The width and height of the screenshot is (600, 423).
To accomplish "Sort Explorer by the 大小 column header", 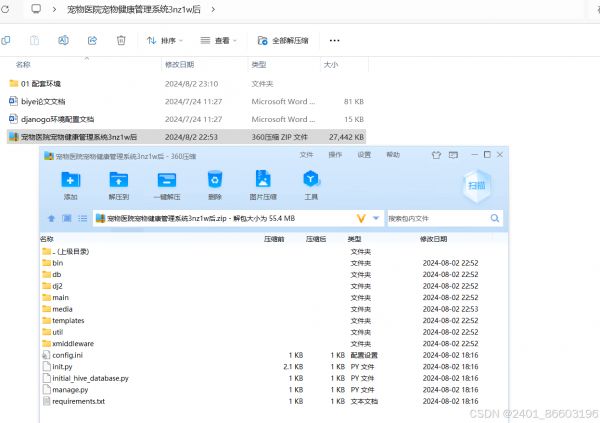I will (331, 65).
